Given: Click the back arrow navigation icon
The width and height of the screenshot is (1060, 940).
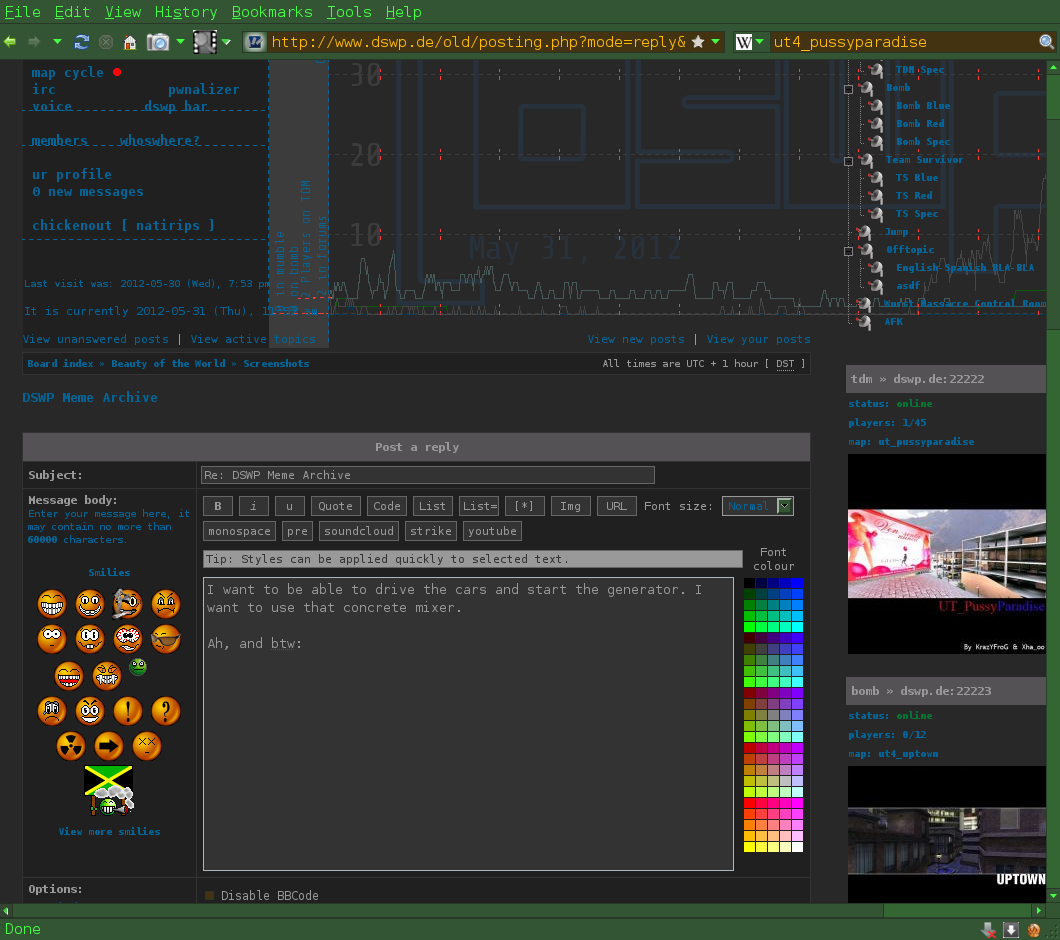Looking at the screenshot, I should [11, 42].
